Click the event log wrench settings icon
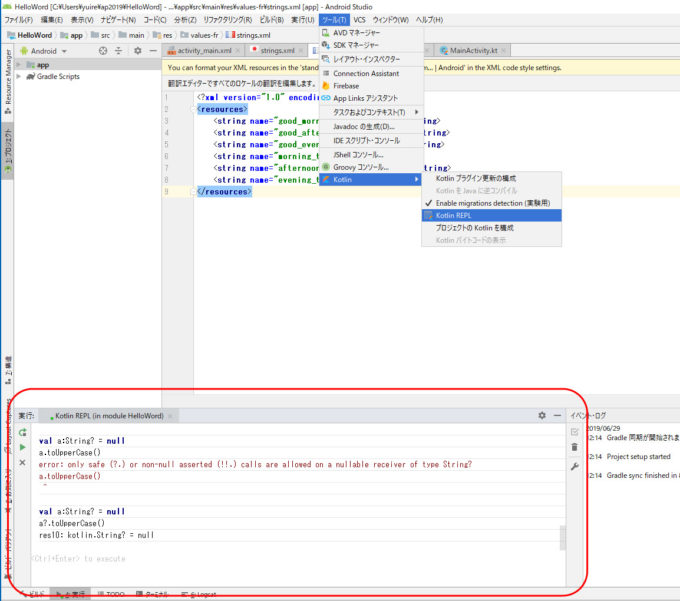This screenshot has height=601, width=680. click(x=575, y=467)
